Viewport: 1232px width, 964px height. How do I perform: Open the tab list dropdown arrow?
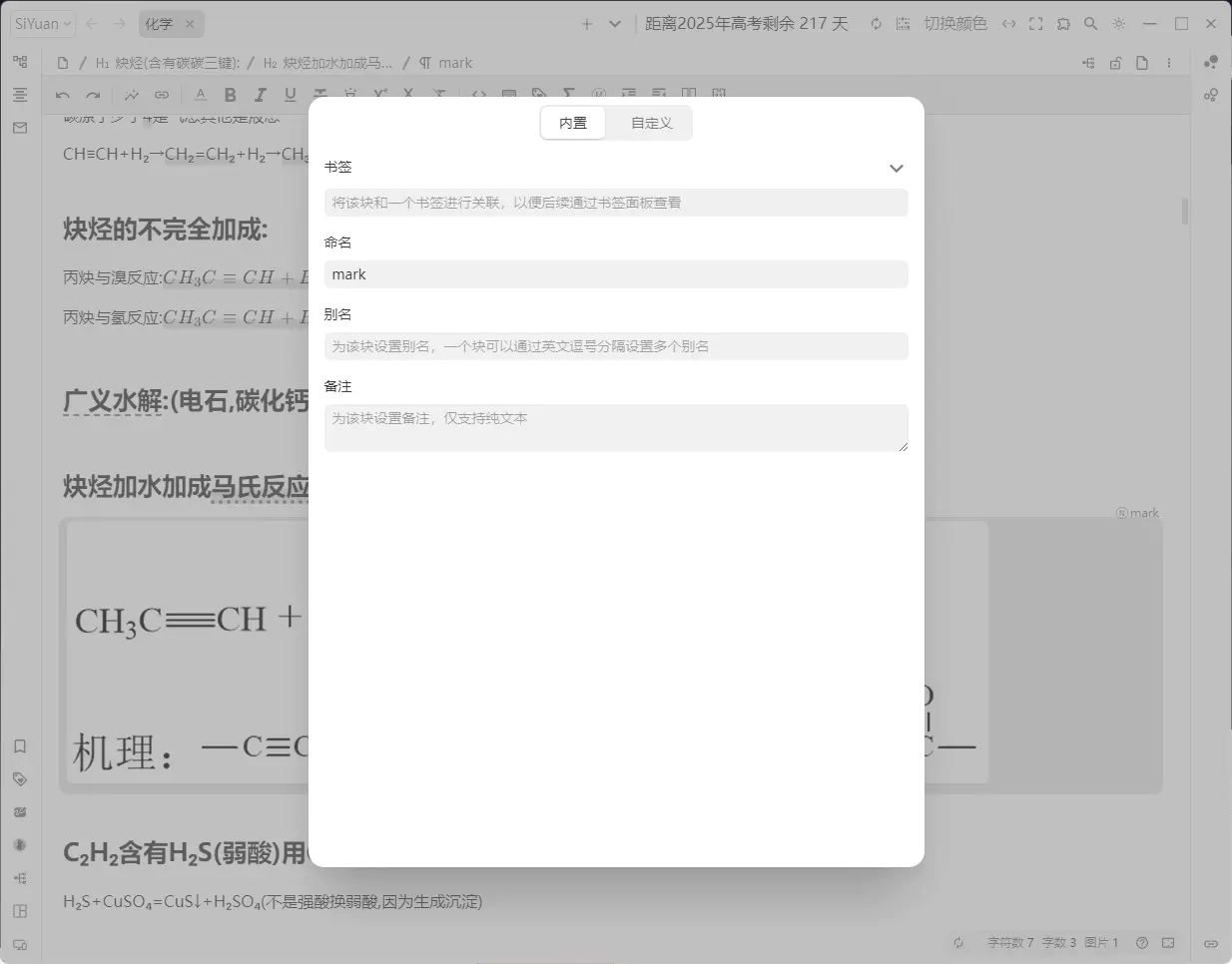615,24
